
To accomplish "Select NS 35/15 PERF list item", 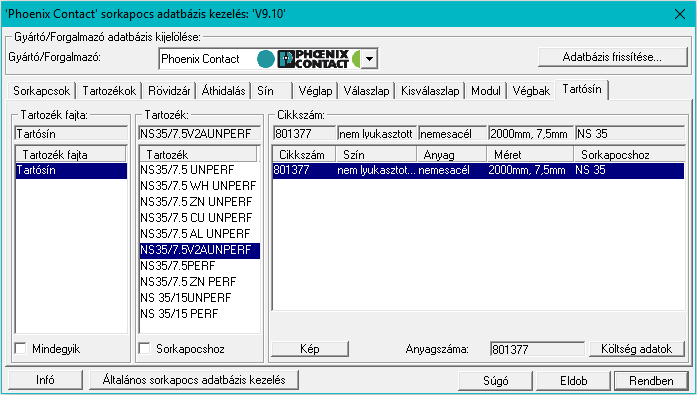I will pos(199,314).
